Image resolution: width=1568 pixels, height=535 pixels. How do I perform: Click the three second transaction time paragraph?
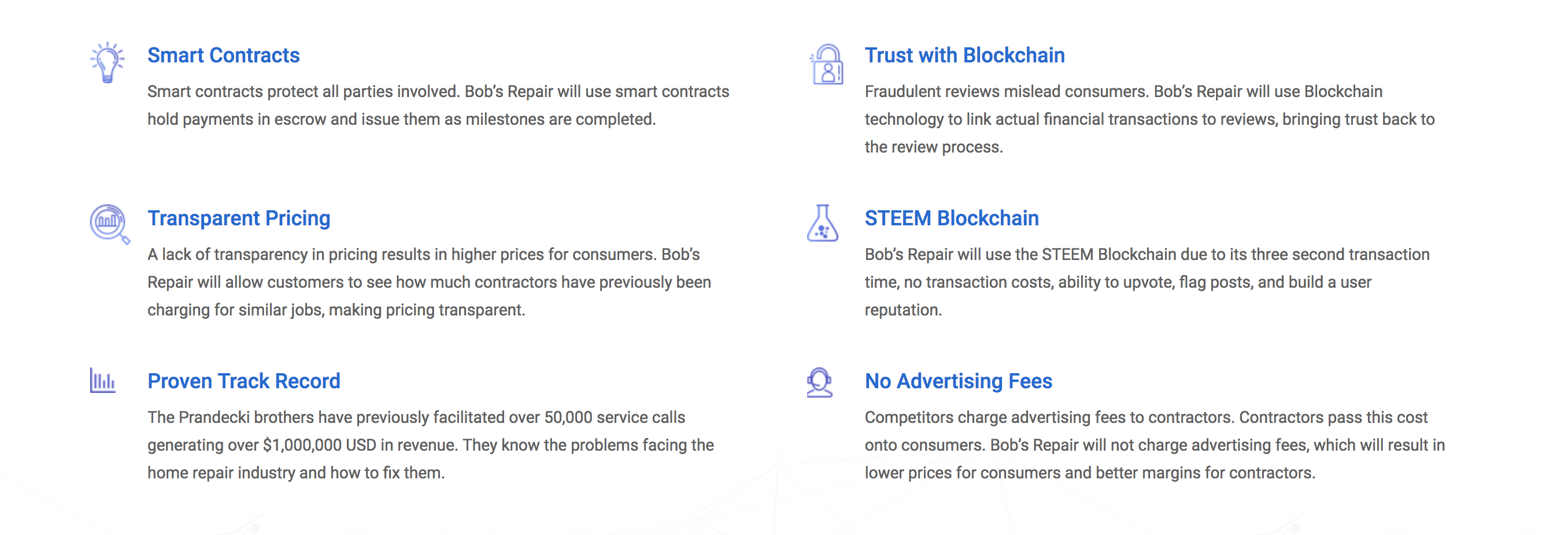[x=1148, y=282]
